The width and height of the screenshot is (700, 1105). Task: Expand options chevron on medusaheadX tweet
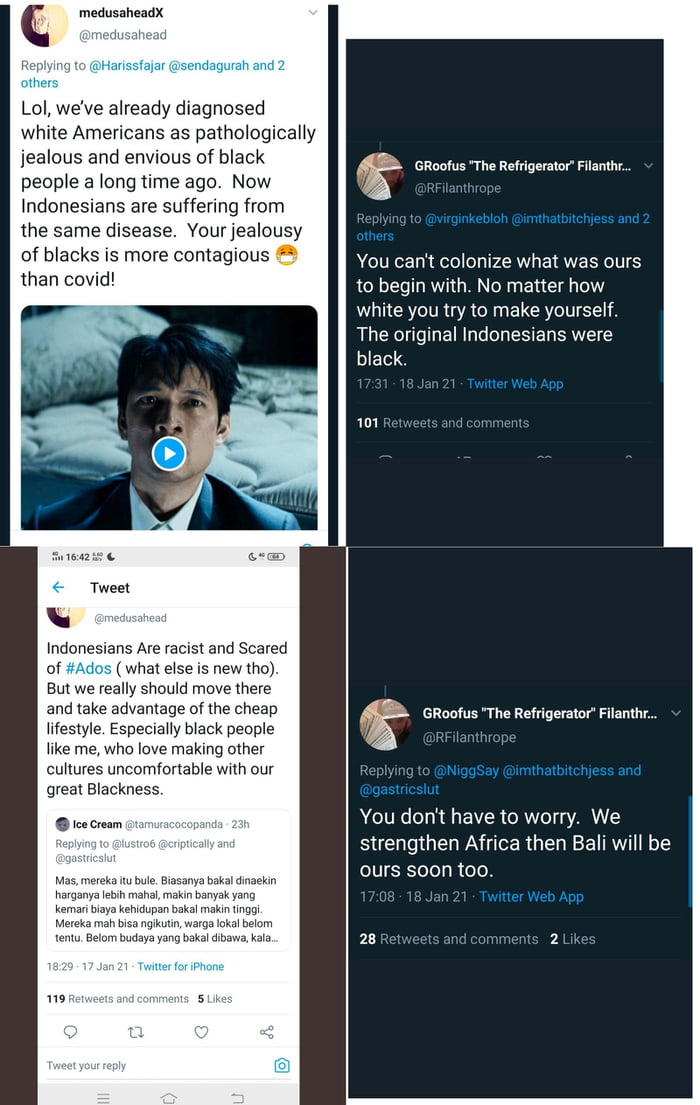point(313,13)
